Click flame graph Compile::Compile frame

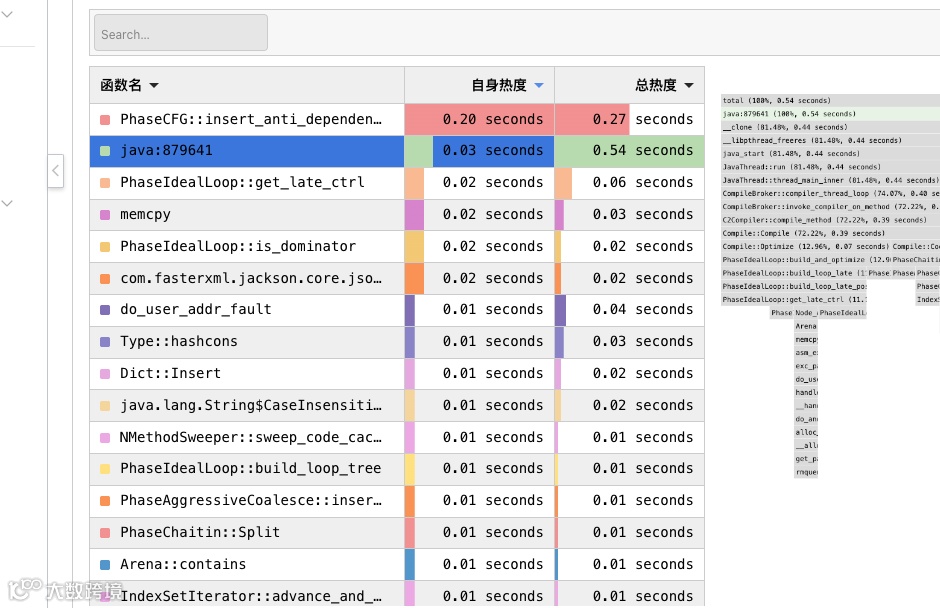point(830,233)
